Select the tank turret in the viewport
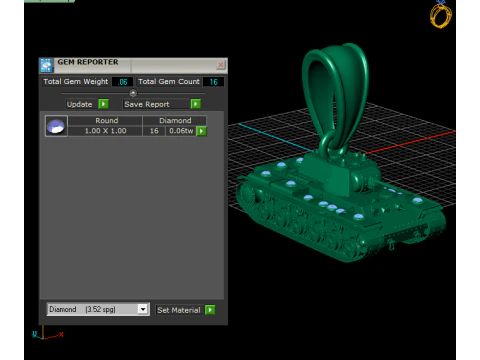The height and width of the screenshot is (360, 480). coord(340,173)
